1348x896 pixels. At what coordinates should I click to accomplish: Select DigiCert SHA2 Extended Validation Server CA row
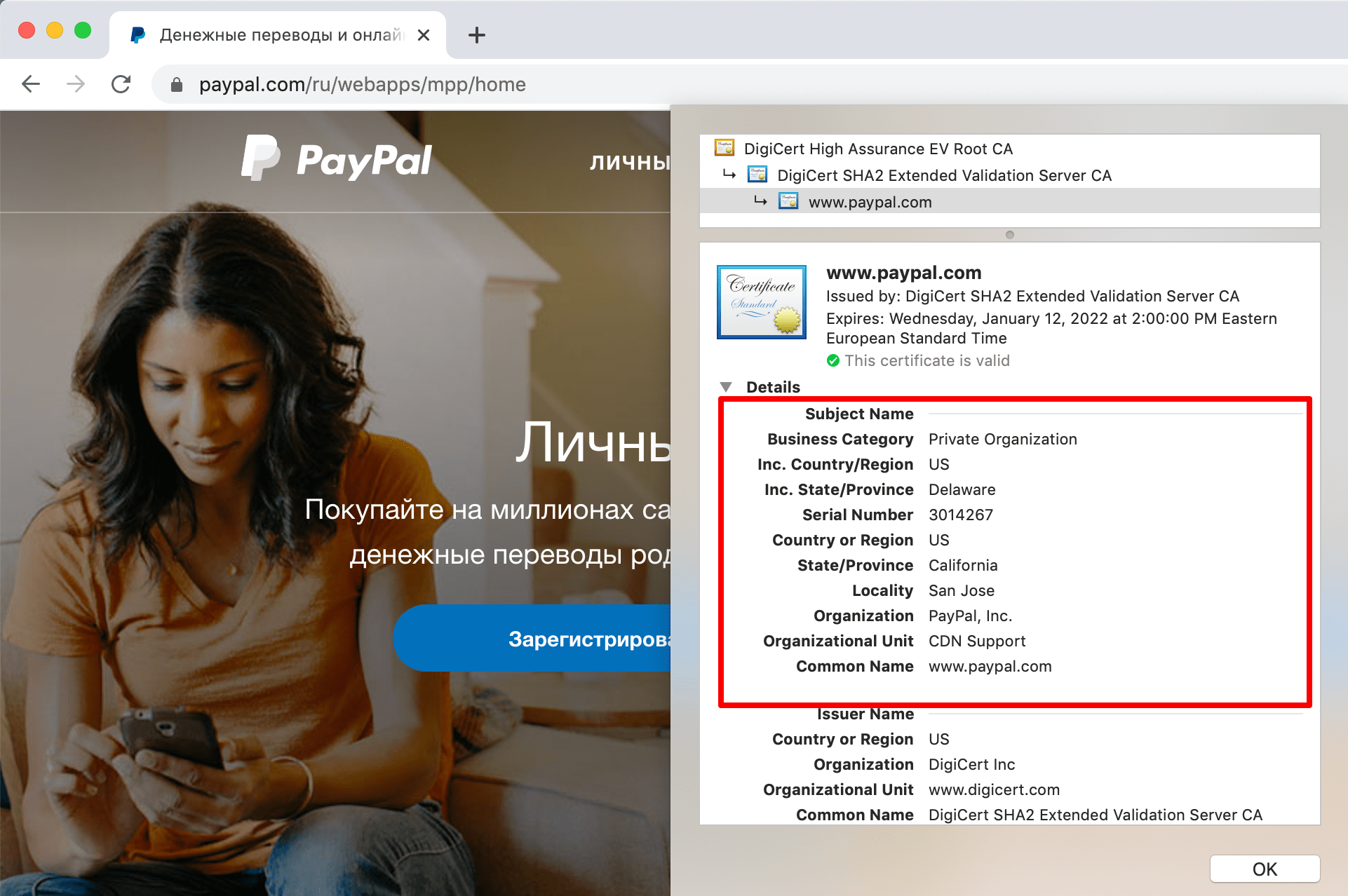tap(1010, 175)
